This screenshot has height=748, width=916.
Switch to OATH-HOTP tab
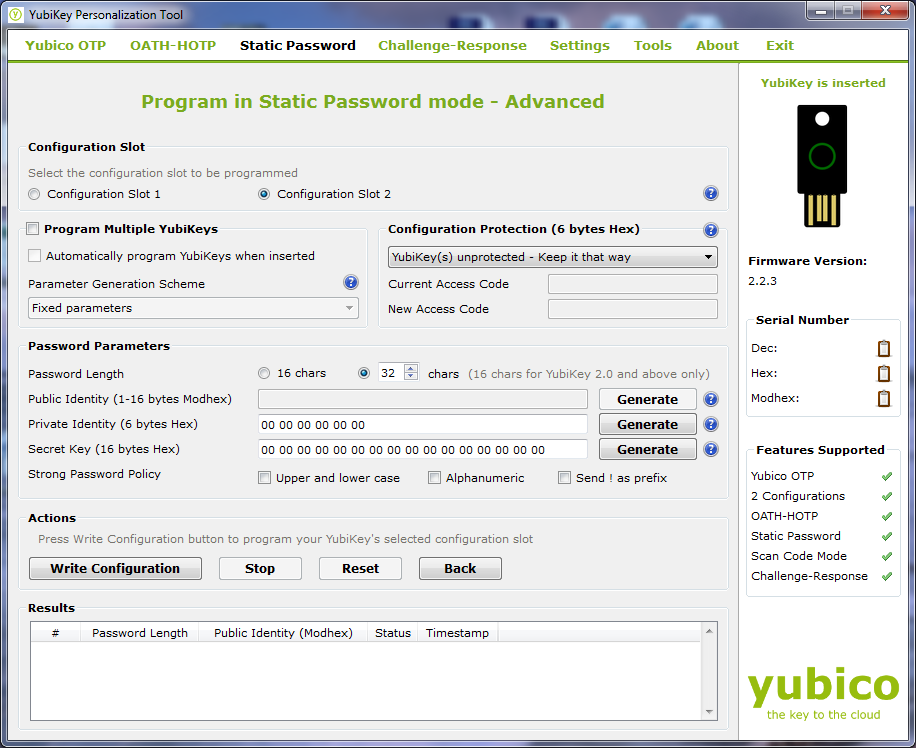click(173, 46)
